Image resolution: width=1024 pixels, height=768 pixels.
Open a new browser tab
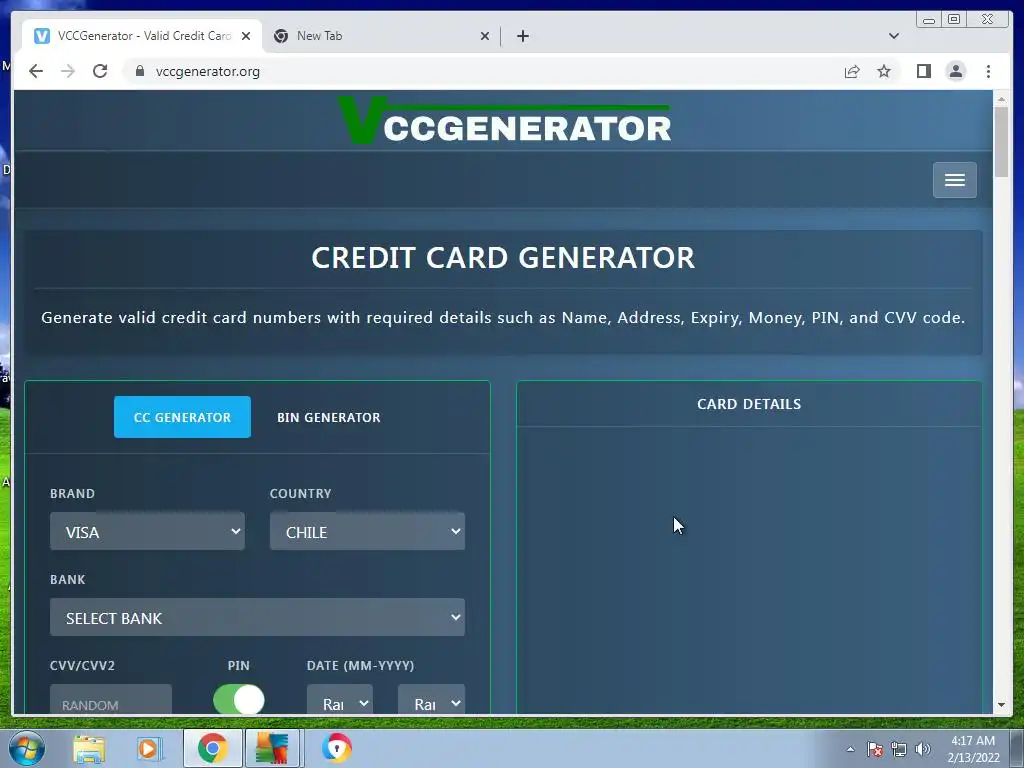[522, 36]
